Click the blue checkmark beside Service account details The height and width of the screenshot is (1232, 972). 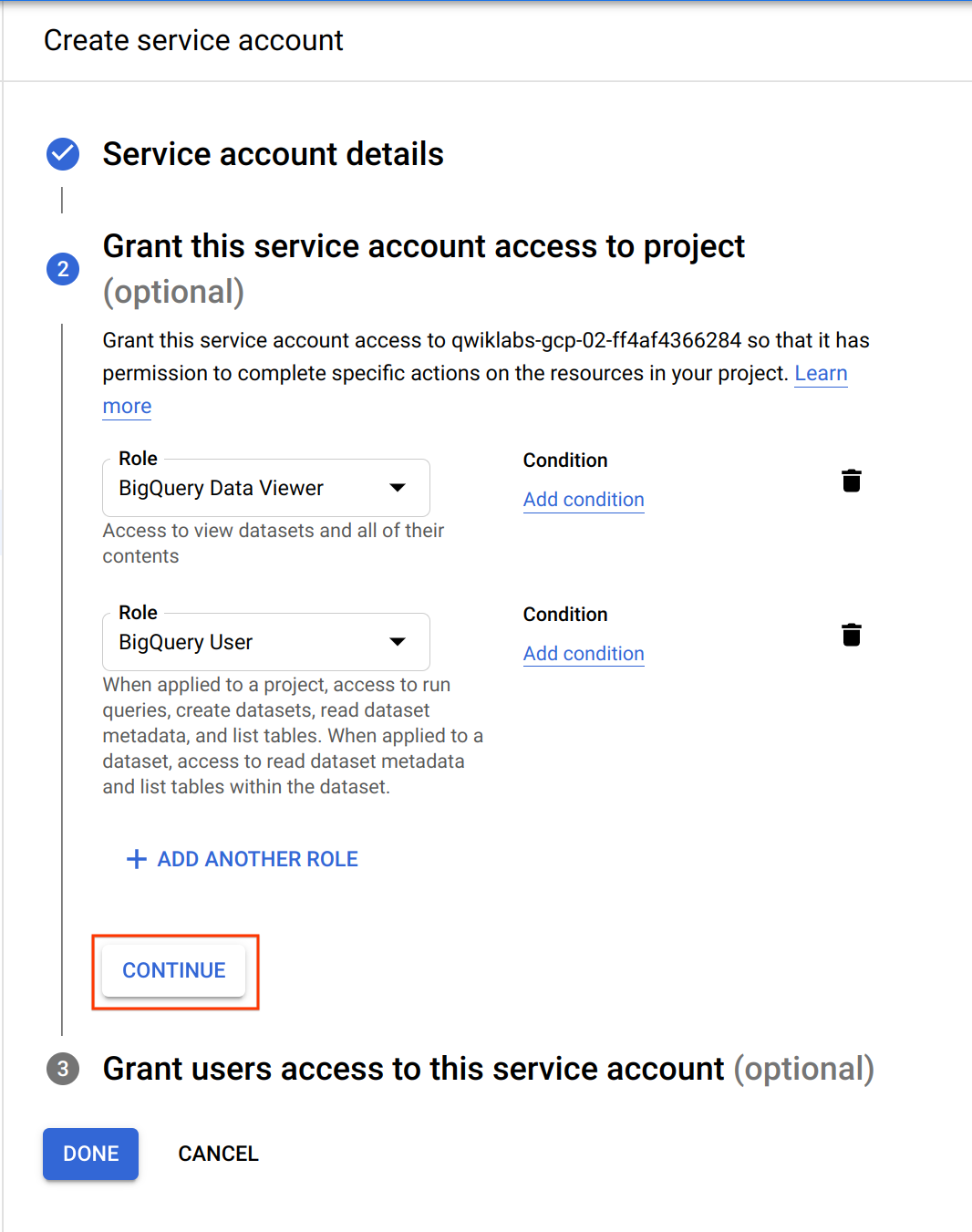tap(62, 154)
